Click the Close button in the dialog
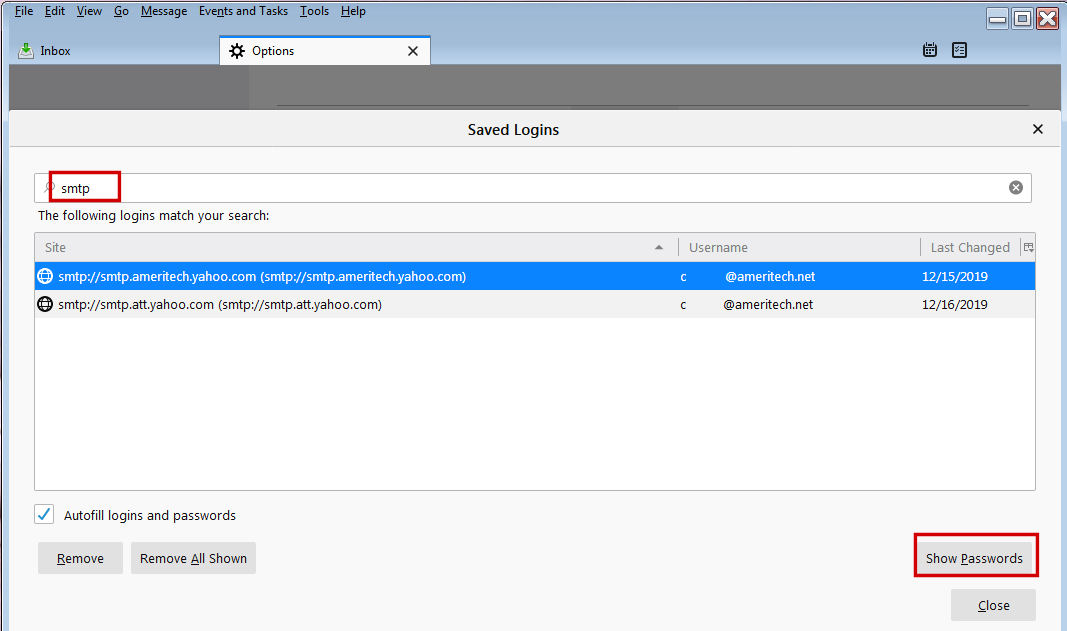 click(994, 605)
